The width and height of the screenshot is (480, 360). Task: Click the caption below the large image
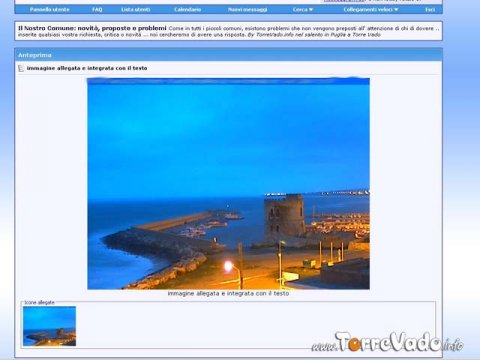click(x=228, y=294)
